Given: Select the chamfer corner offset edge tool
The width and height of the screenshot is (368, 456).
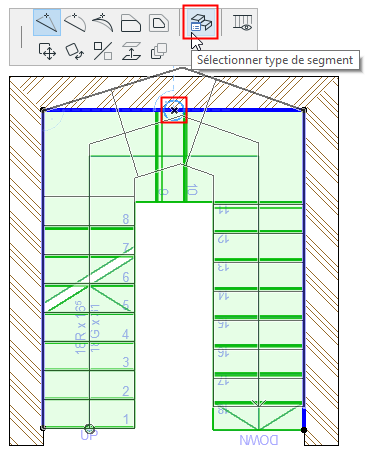Looking at the screenshot, I should pos(131,23).
